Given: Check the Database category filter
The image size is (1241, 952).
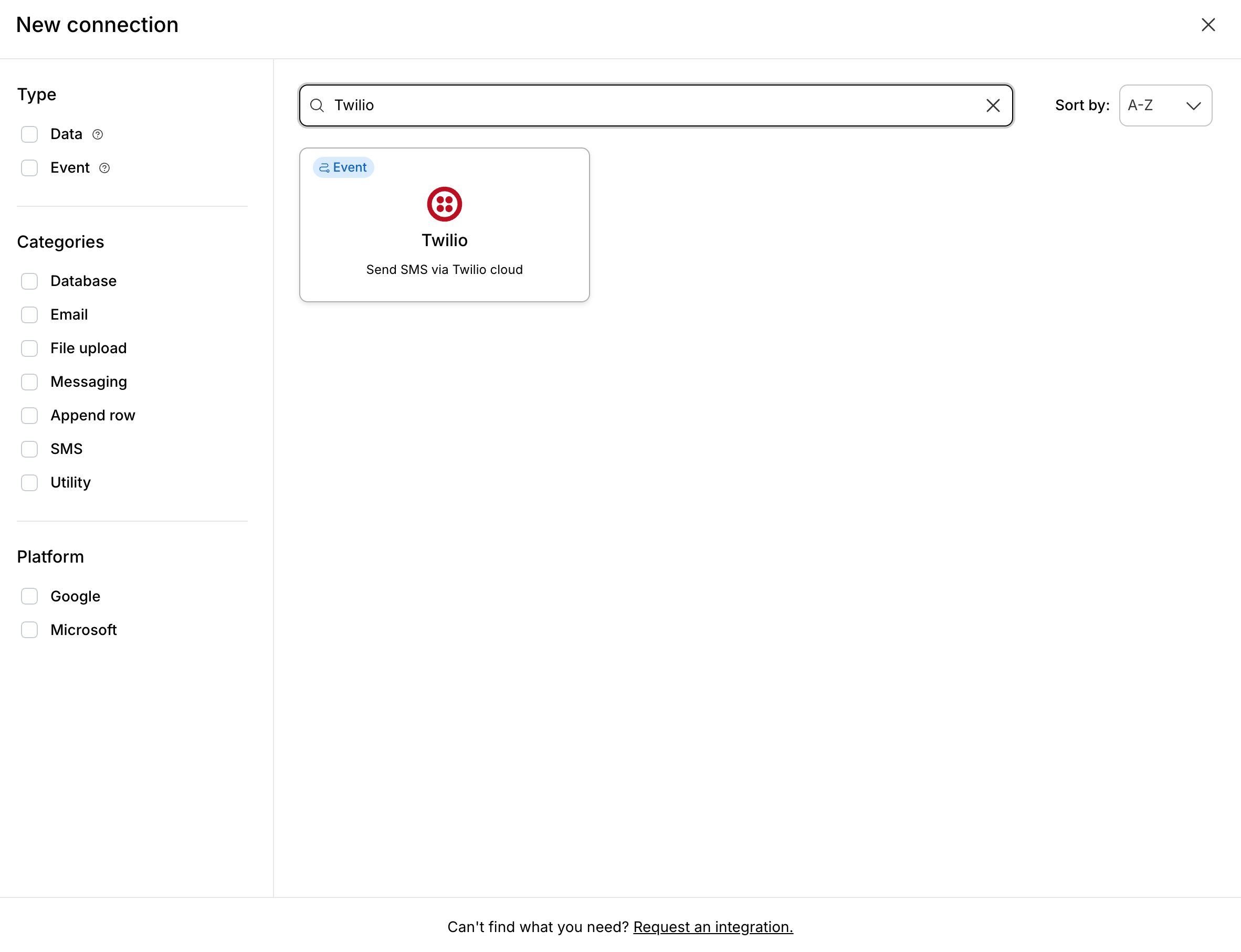Looking at the screenshot, I should coord(29,281).
